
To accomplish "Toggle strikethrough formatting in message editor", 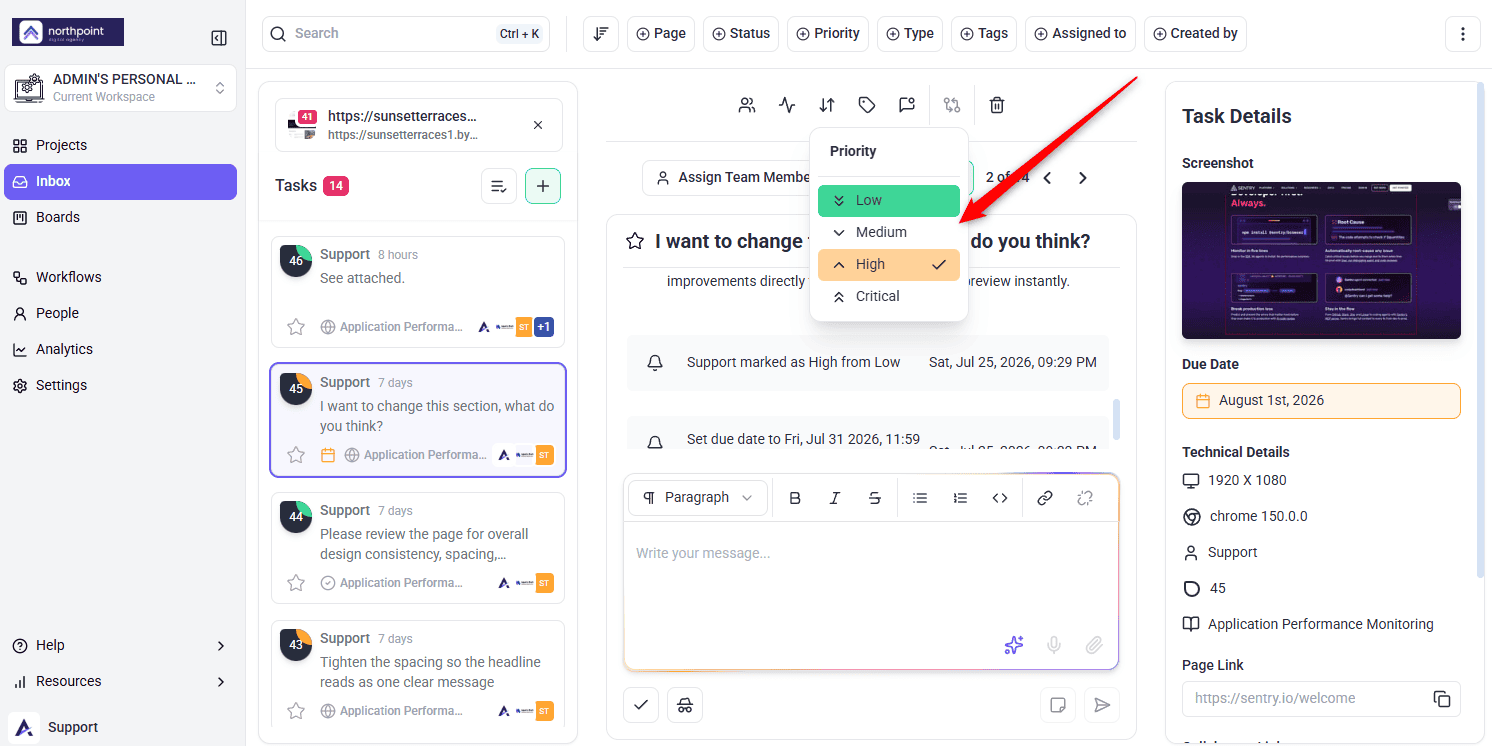I will (x=875, y=498).
